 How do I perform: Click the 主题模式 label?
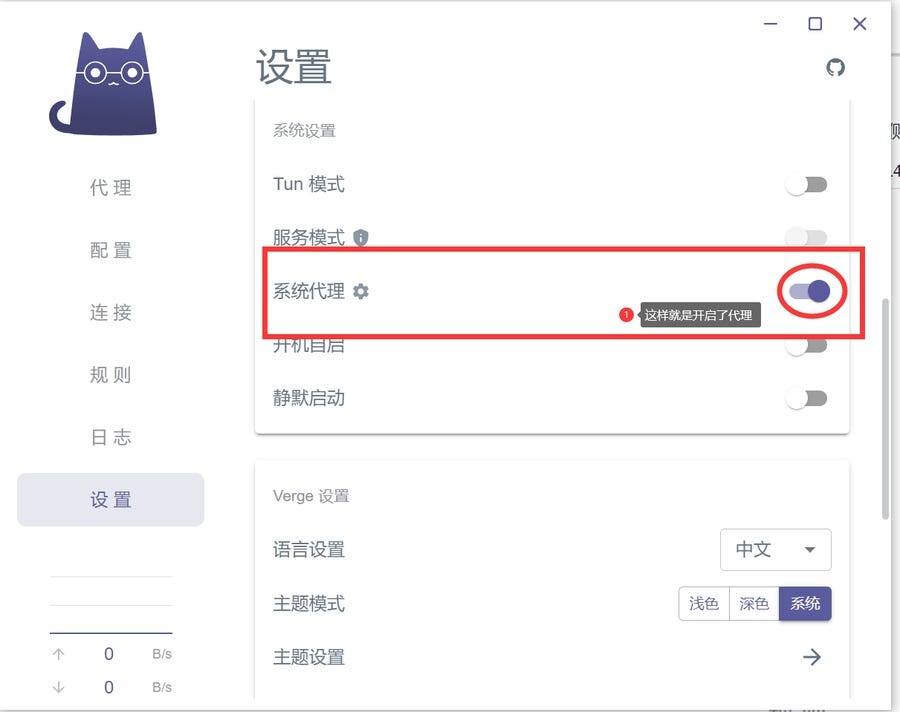[x=309, y=603]
